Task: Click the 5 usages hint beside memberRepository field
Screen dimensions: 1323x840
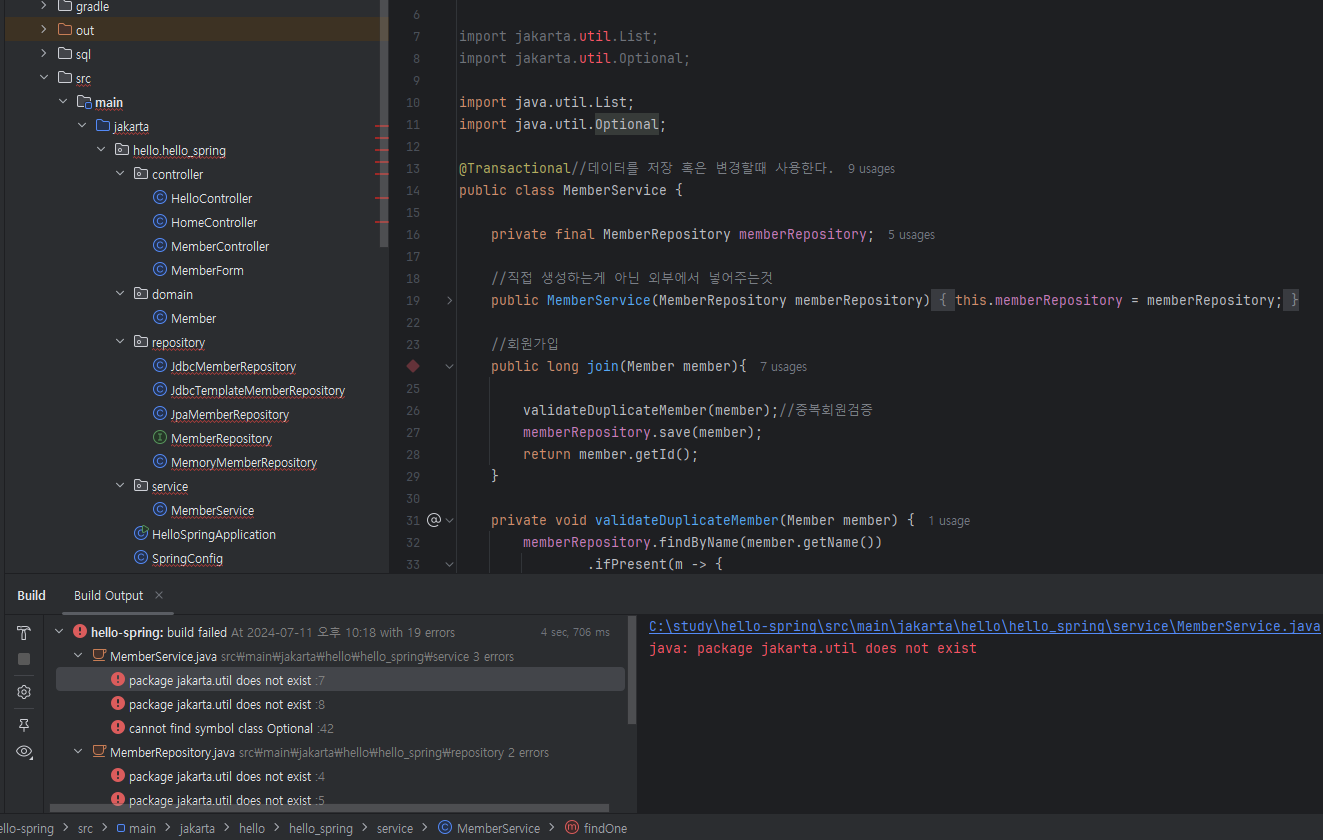Action: coord(911,235)
